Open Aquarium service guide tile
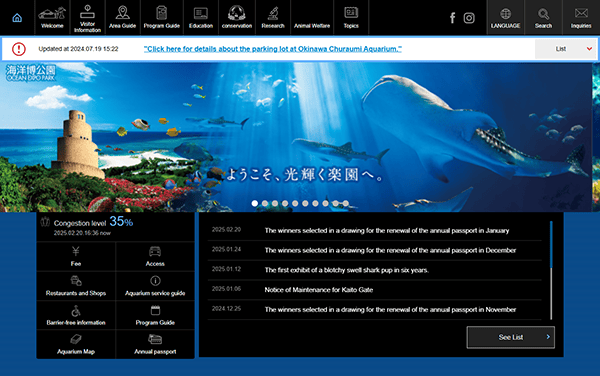Image resolution: width=600 pixels, height=376 pixels. (155, 286)
